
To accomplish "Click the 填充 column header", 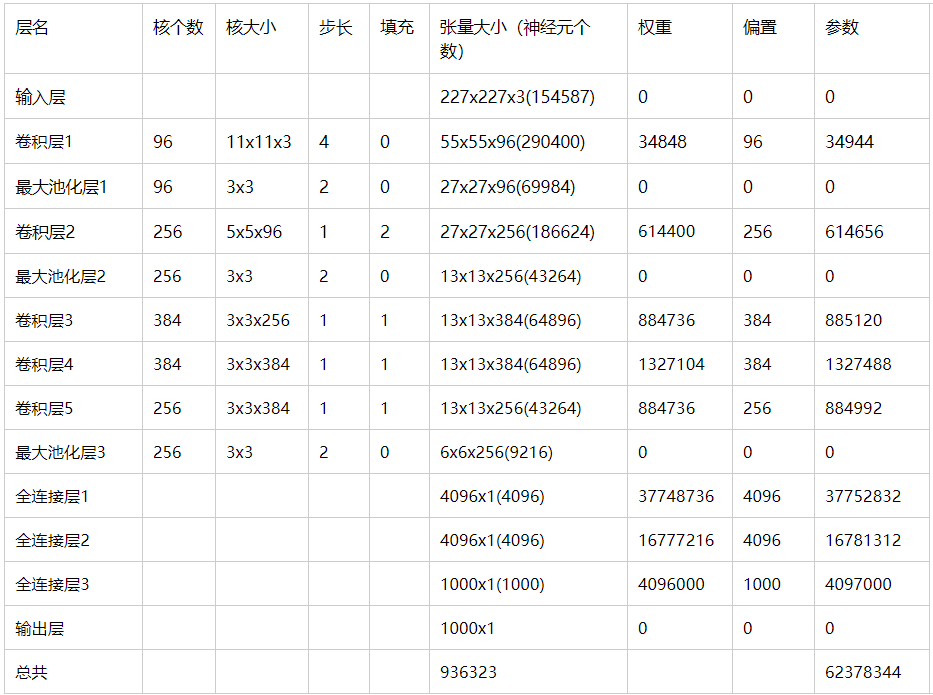I will 397,27.
